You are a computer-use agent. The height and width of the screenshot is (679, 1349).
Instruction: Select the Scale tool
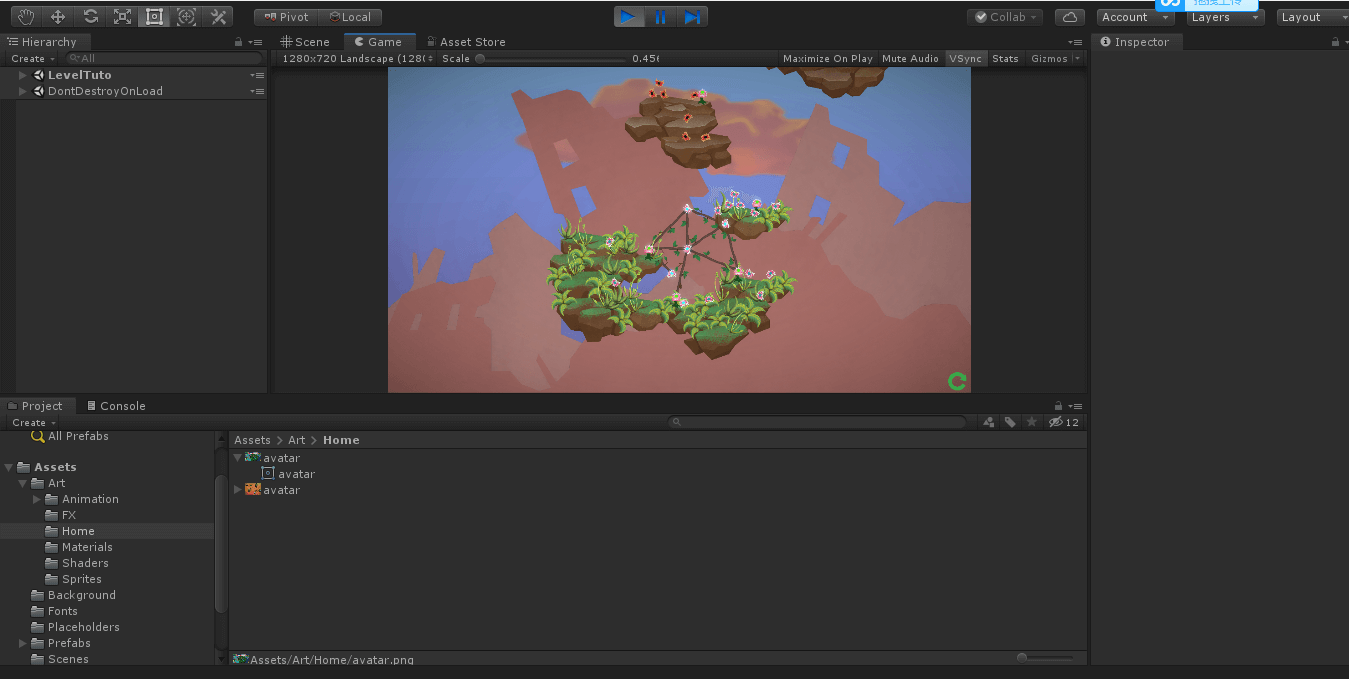point(122,17)
